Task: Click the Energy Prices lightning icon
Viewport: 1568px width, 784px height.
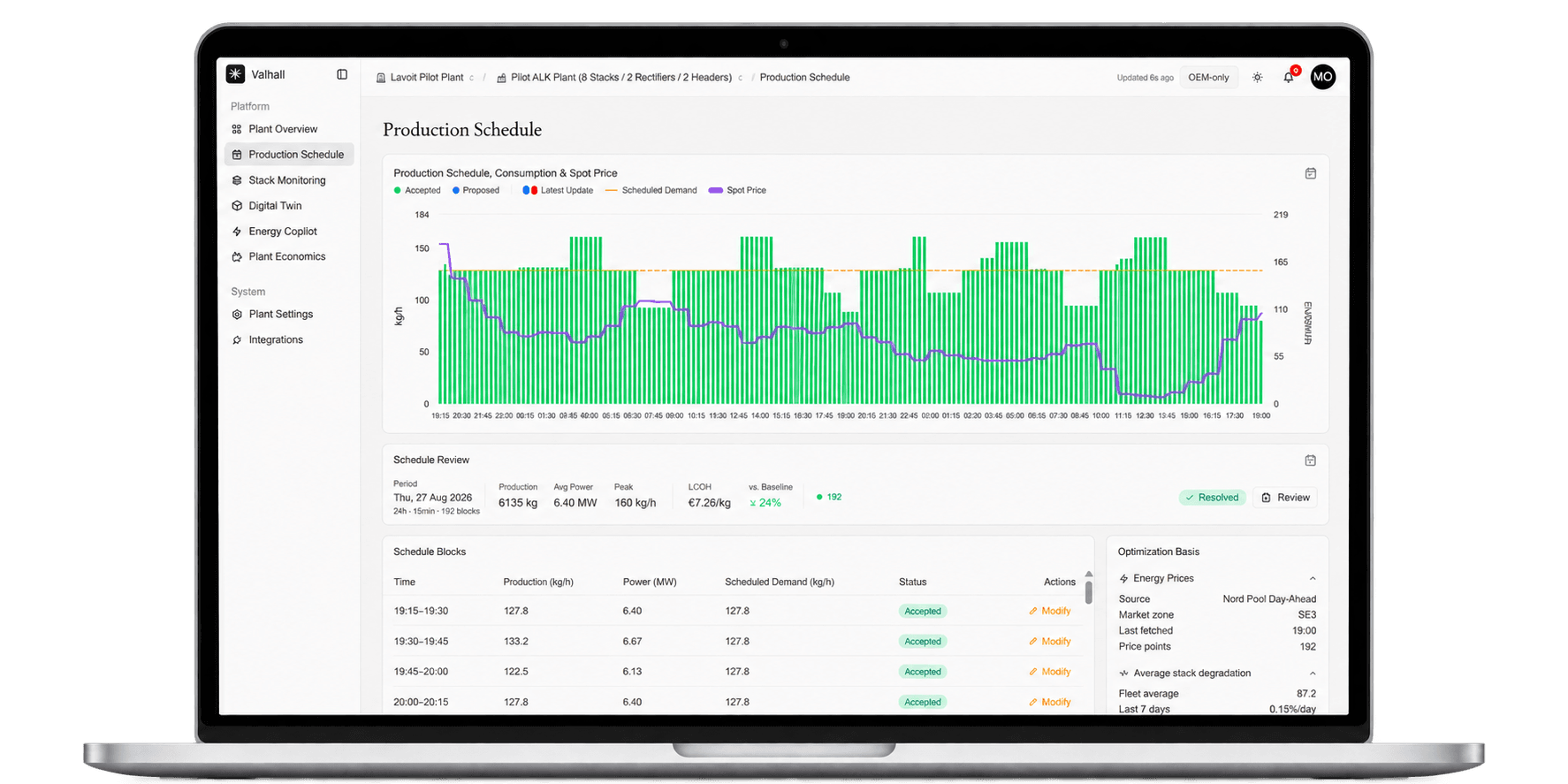Action: [x=1124, y=579]
